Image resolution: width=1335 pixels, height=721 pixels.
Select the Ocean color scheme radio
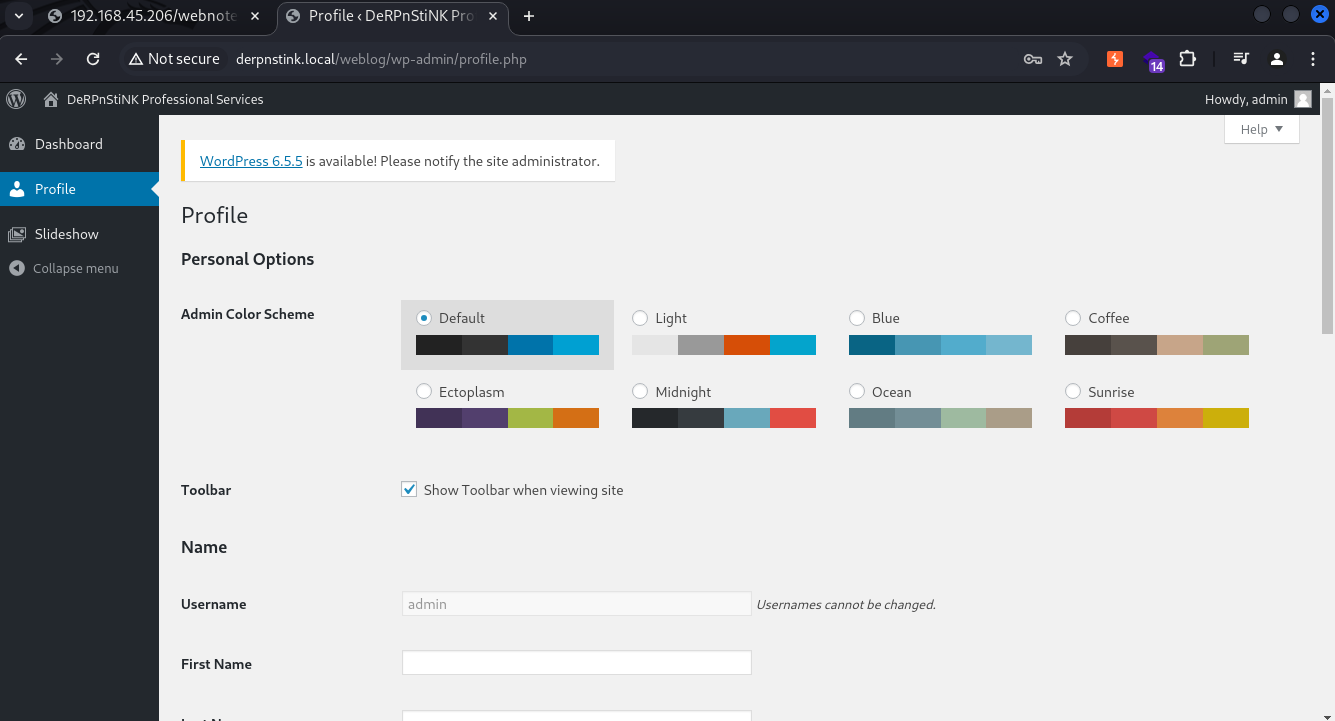[857, 392]
